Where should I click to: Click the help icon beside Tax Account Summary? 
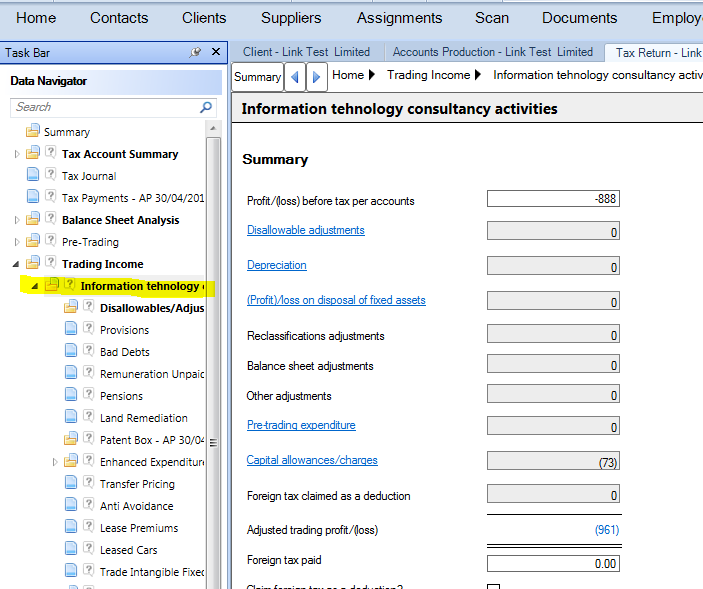[x=51, y=152]
